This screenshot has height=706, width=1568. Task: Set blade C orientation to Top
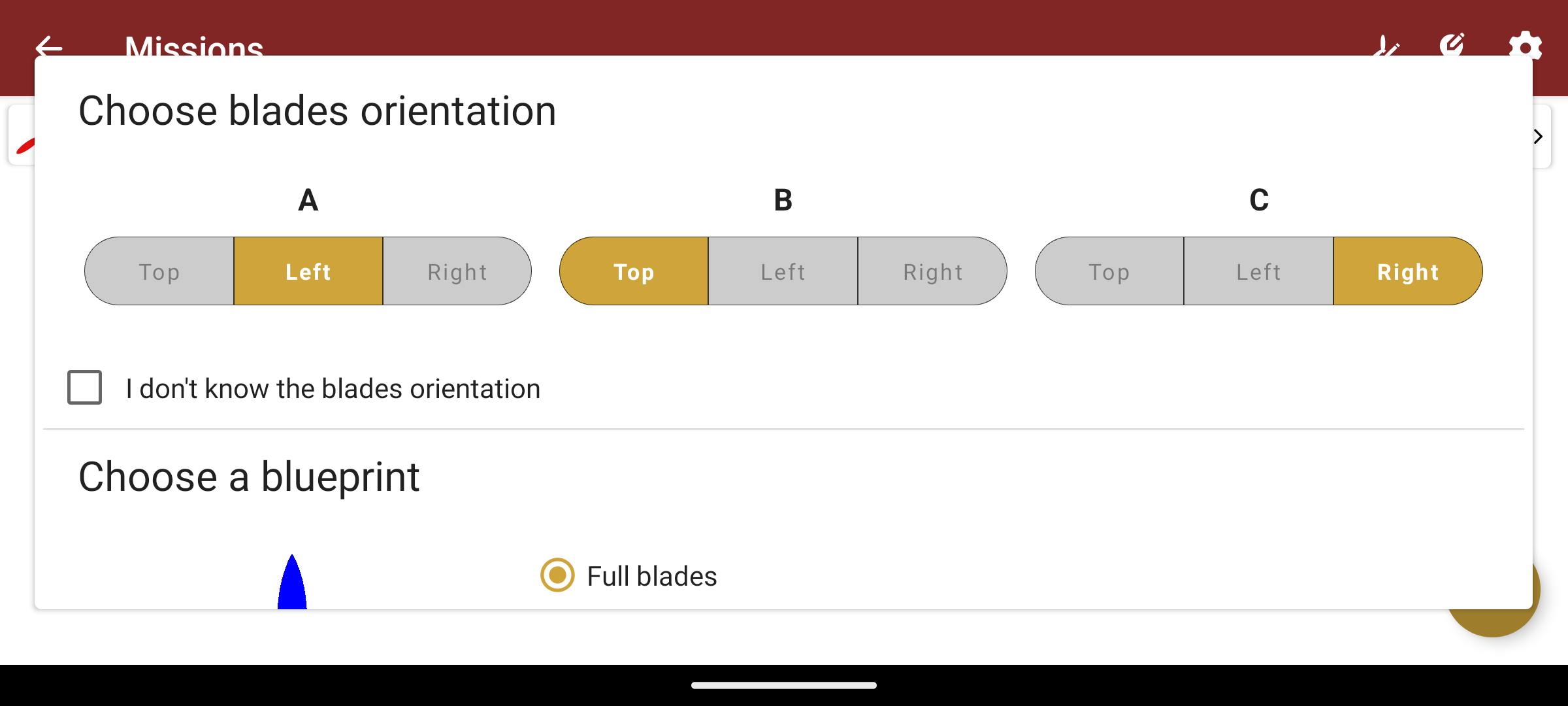(x=1109, y=271)
